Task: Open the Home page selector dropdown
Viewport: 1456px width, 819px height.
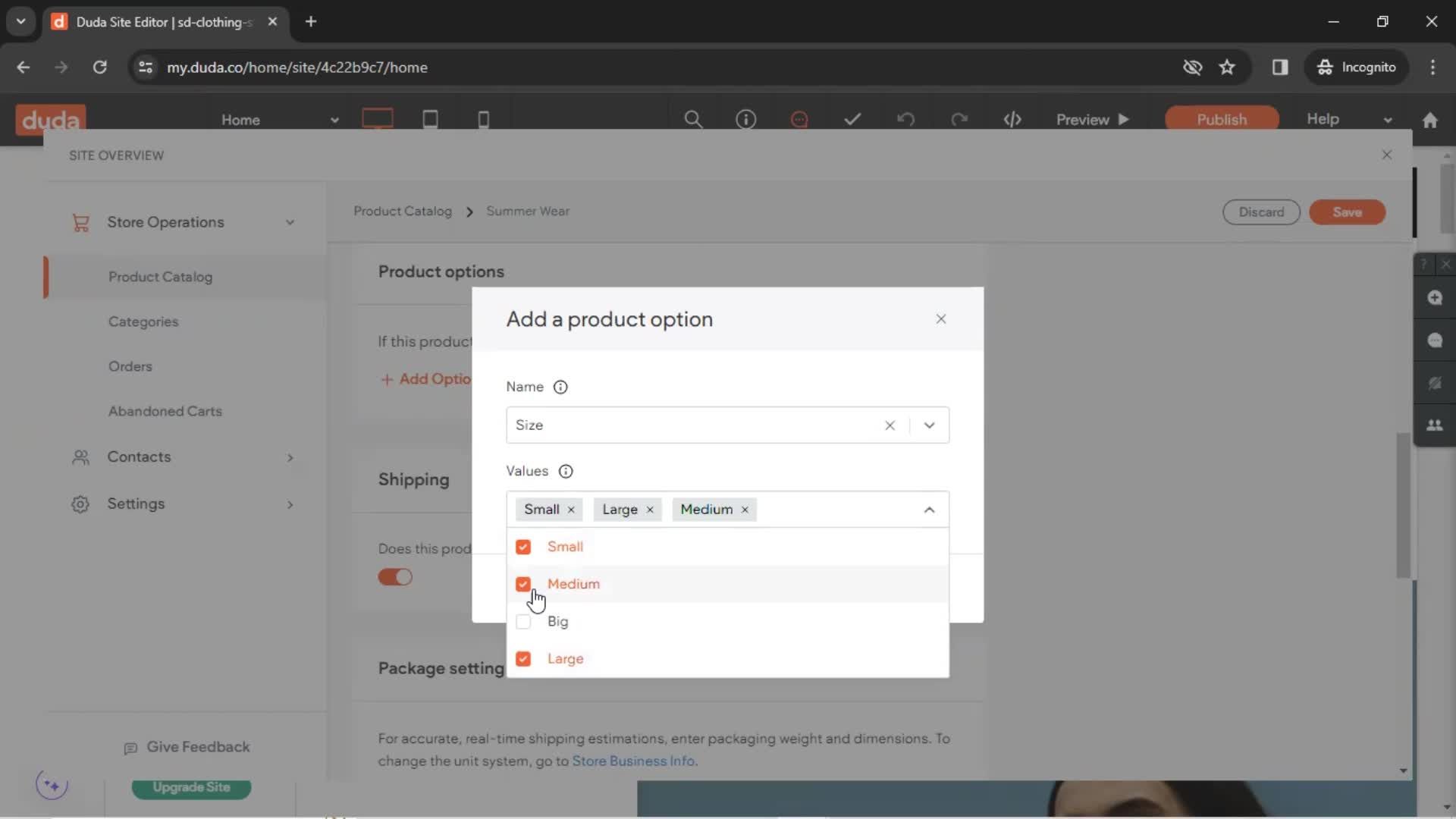Action: coord(280,120)
